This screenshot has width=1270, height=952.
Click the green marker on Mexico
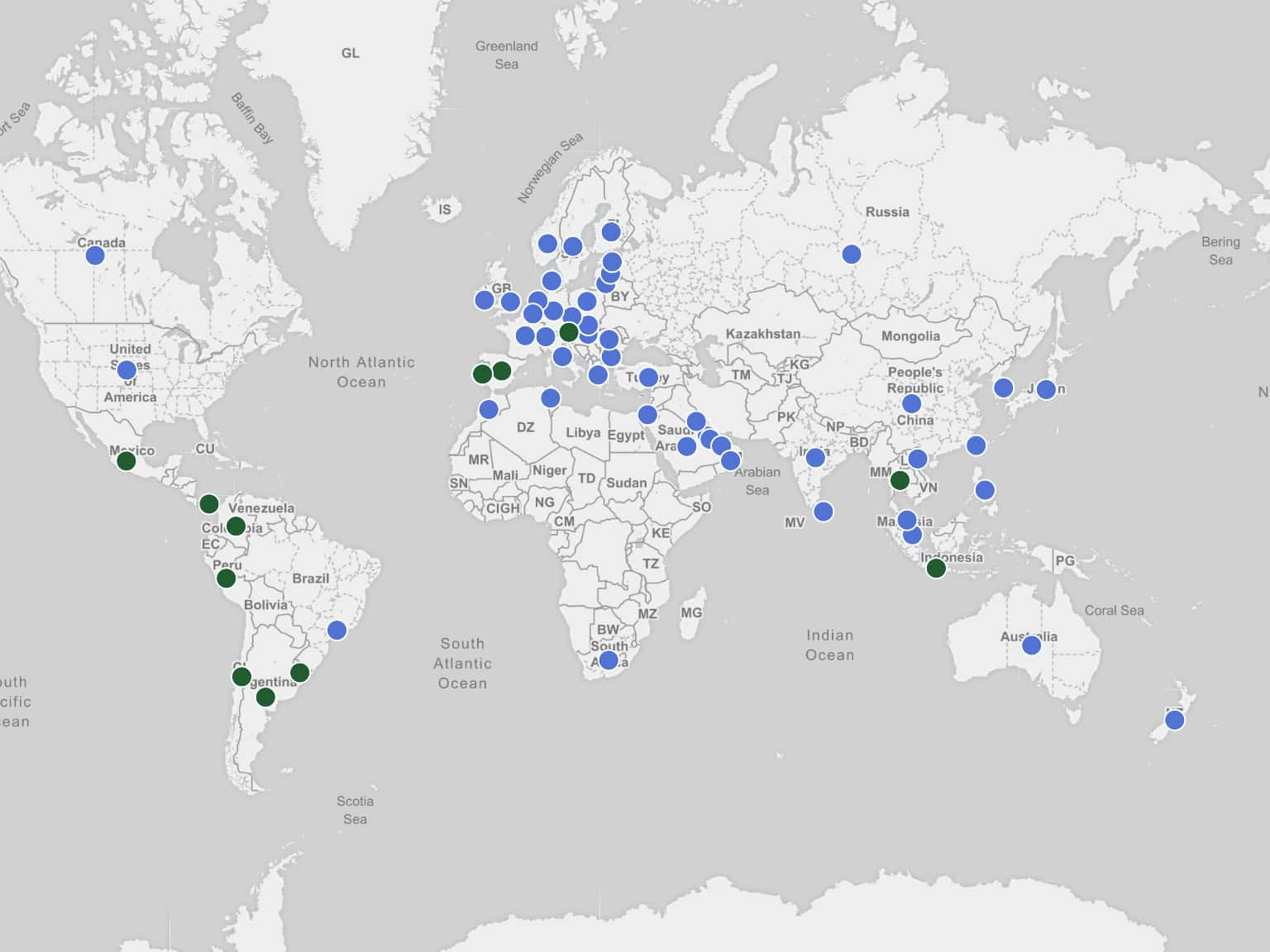click(126, 461)
